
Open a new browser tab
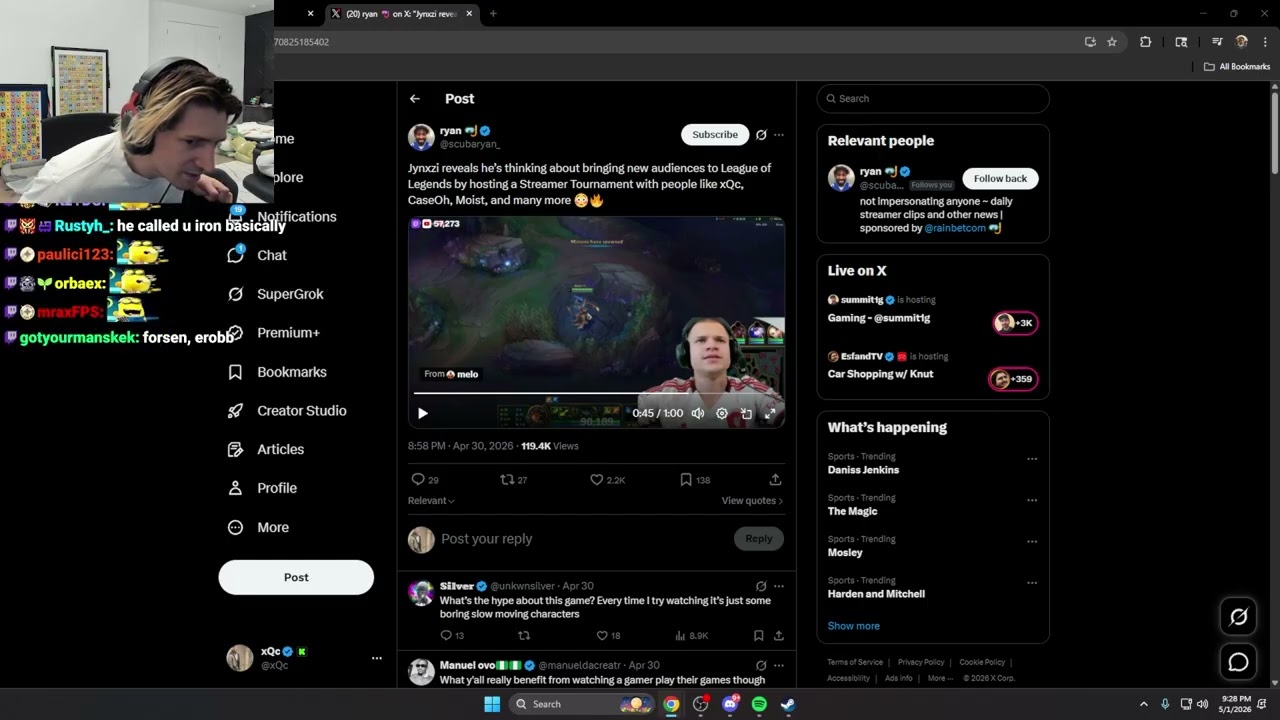point(493,14)
